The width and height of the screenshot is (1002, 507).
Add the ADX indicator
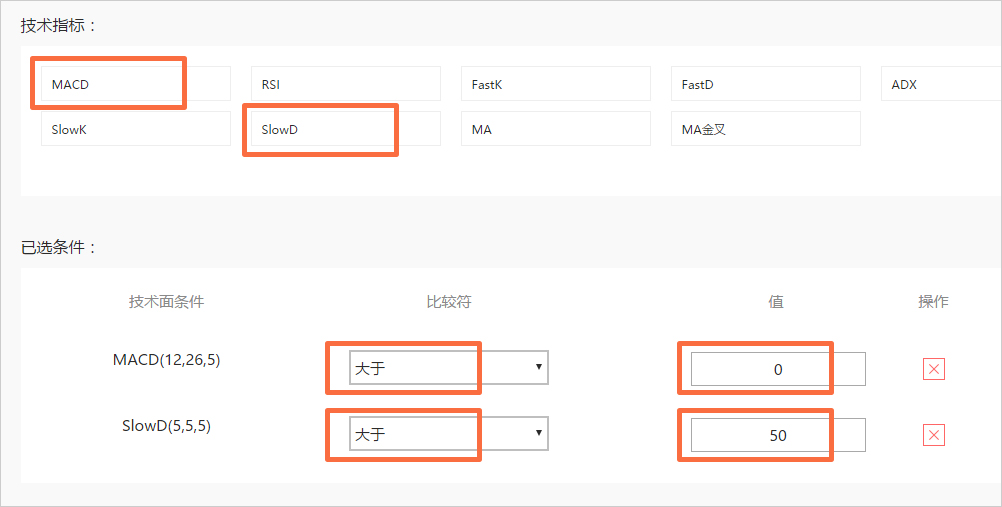940,84
